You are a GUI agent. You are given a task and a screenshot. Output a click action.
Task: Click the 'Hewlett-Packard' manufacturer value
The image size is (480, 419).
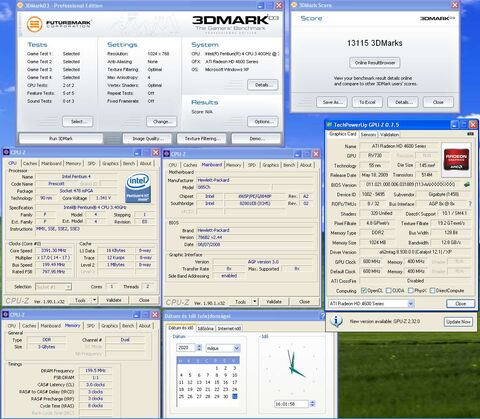(254, 180)
